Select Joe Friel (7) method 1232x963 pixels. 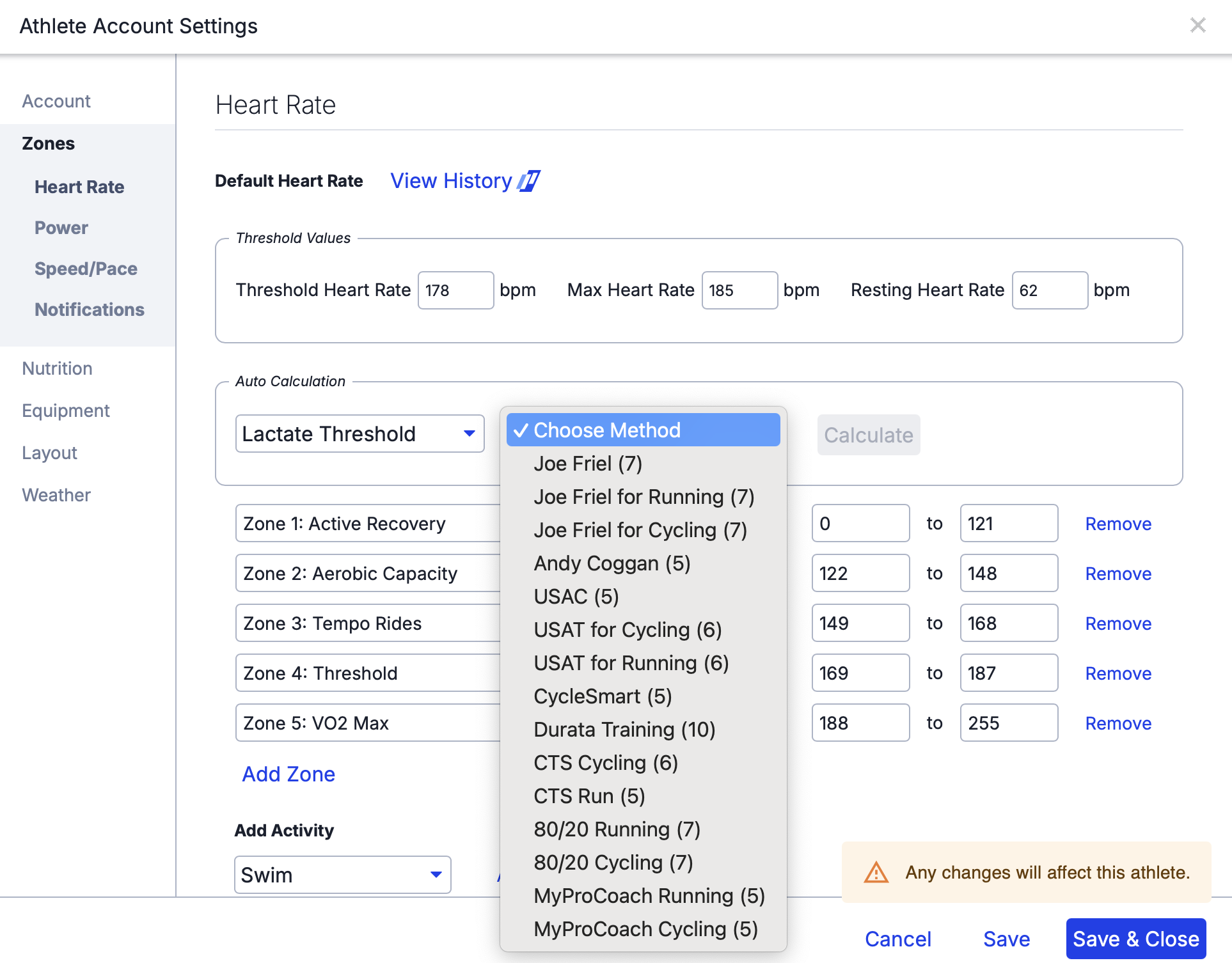pyautogui.click(x=643, y=463)
